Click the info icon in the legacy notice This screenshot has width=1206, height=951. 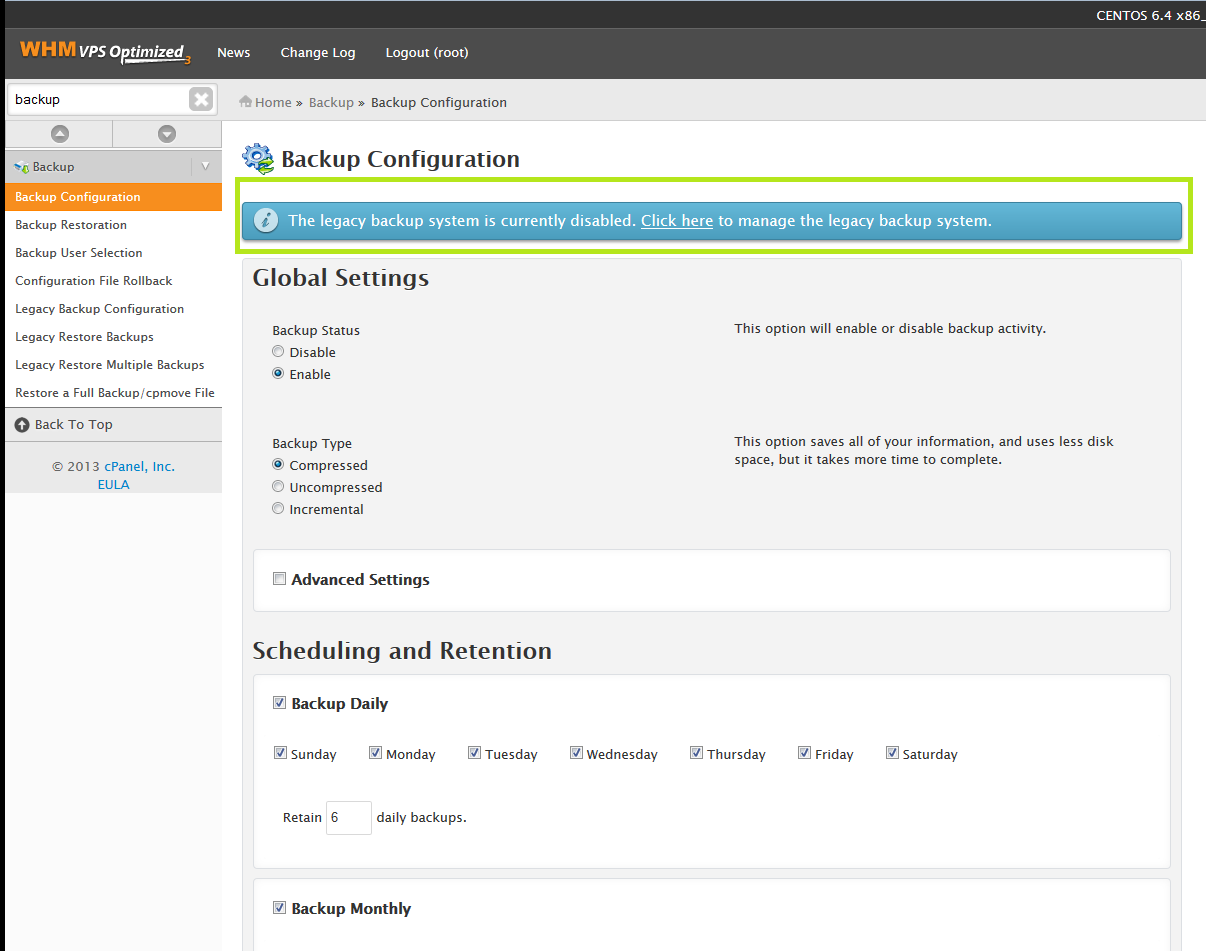[x=266, y=221]
